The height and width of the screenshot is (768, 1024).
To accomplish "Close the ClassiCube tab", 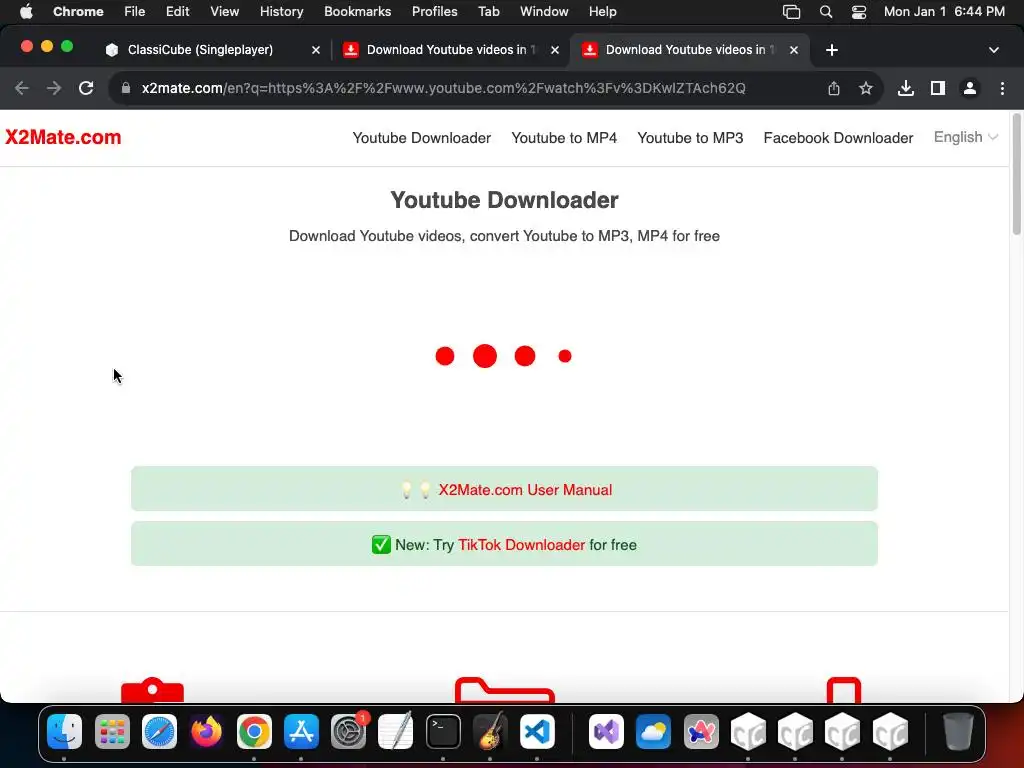I will coord(316,50).
